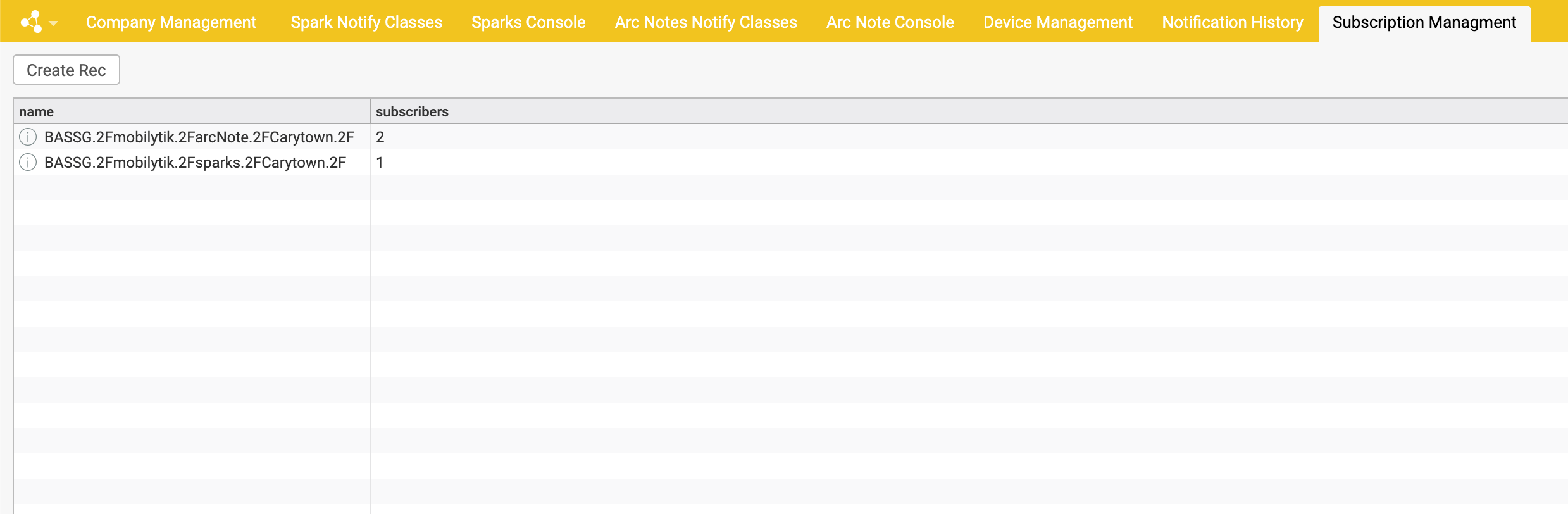Select BASSG.2Fmobilytik.2FarcNote.2FCarytown.2F row
1568x514 pixels.
coord(199,137)
